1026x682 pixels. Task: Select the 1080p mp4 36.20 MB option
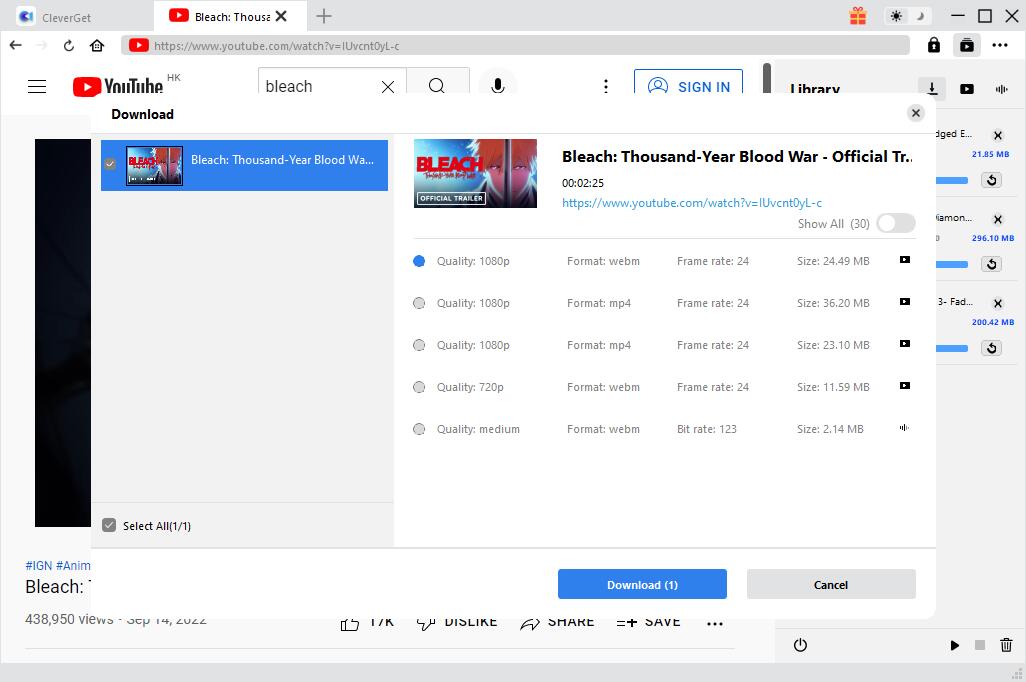(419, 303)
